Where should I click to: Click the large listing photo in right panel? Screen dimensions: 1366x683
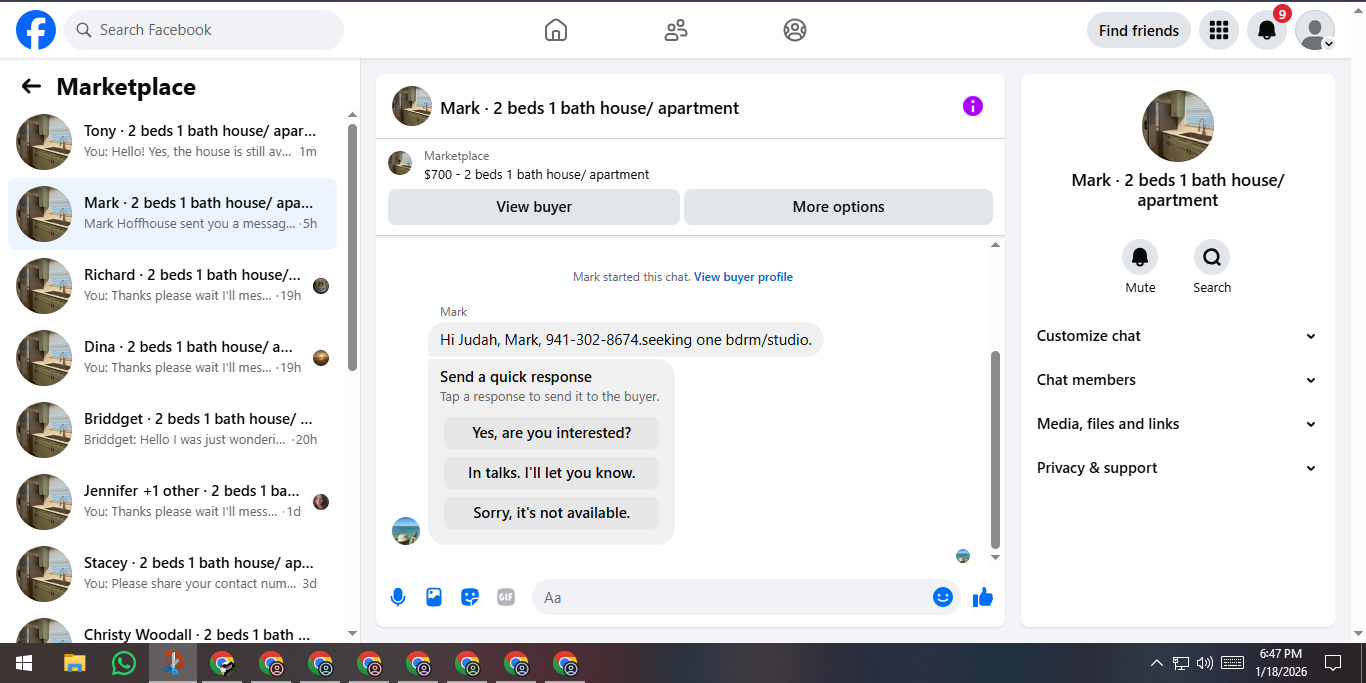[x=1178, y=126]
